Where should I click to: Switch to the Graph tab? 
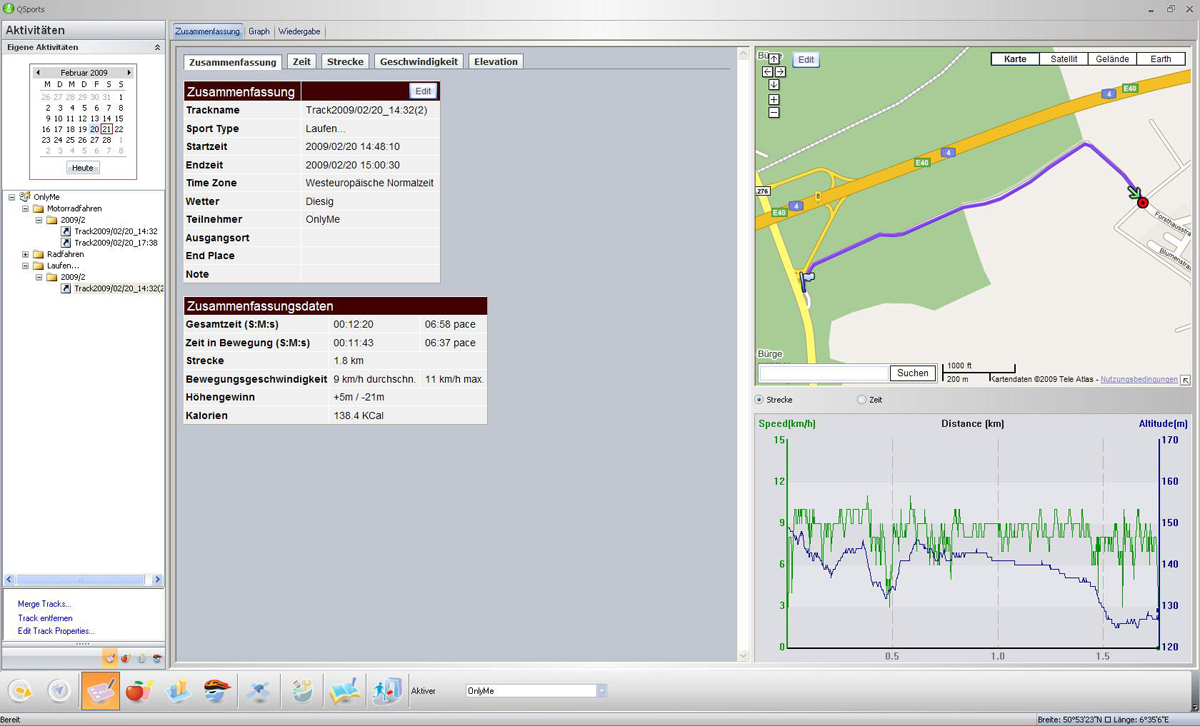pos(259,32)
